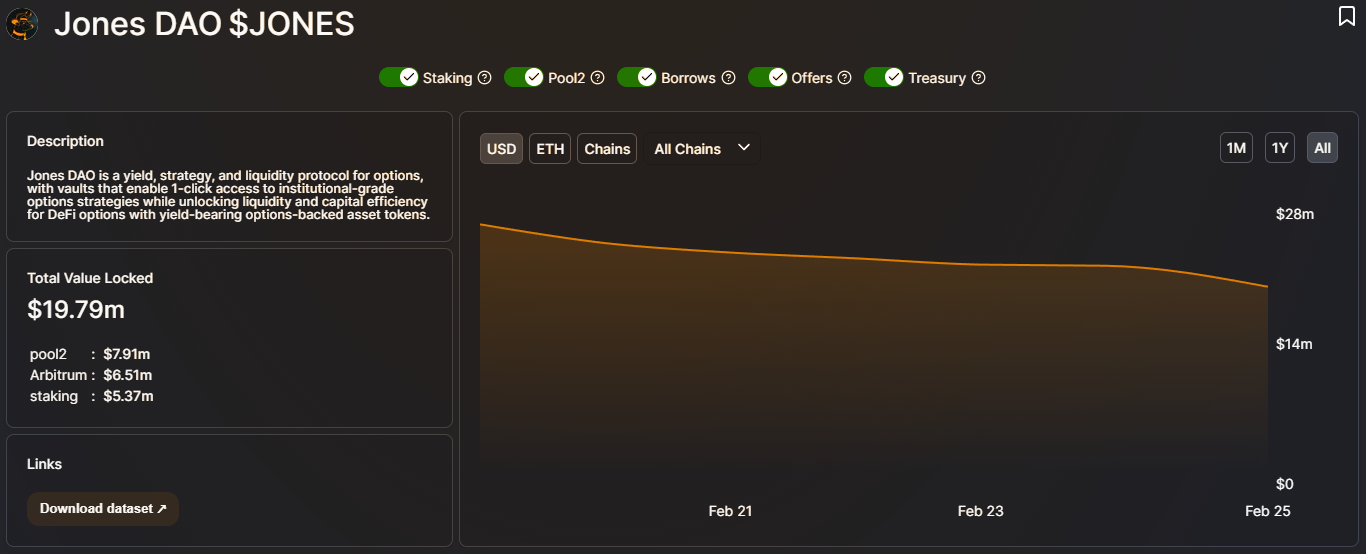Switch chart denomination to ETH
Viewport: 1366px width, 554px height.
point(550,148)
